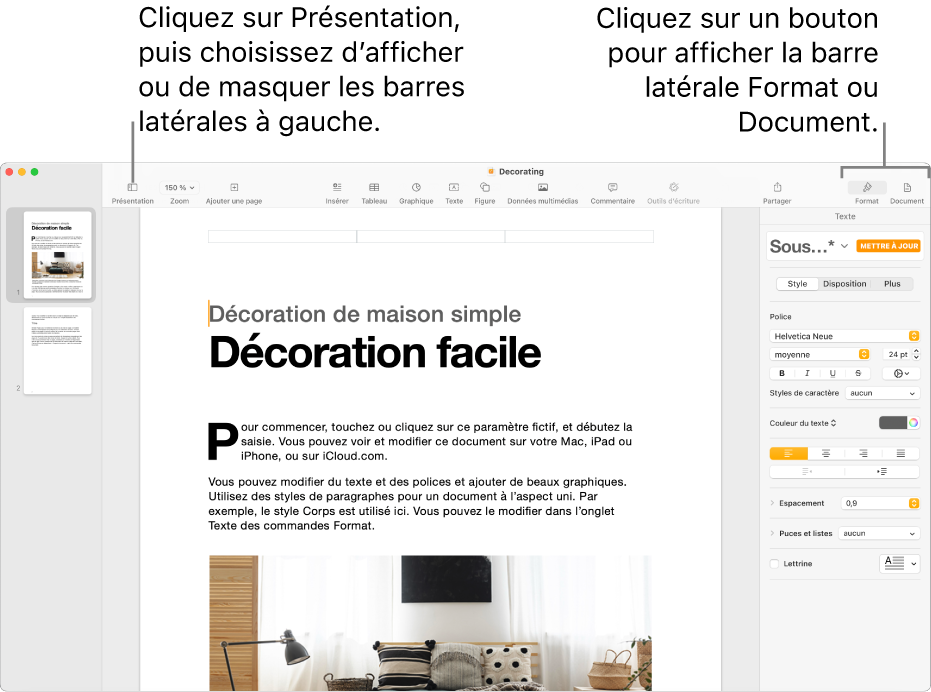The image size is (931, 692).
Task: Click the text color well swatch
Action: coord(892,423)
